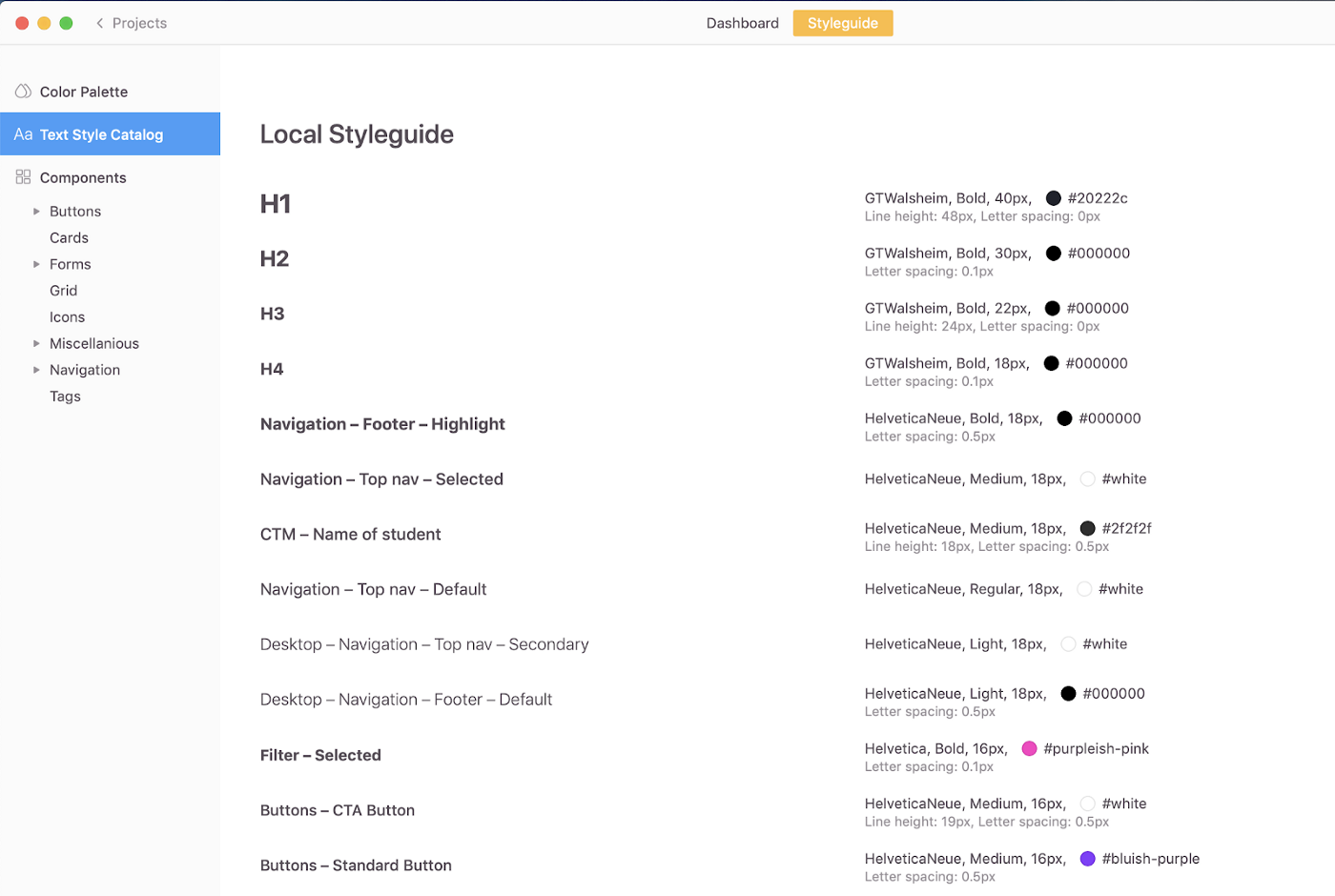
Task: Click the Components grid icon
Action: pos(23,177)
